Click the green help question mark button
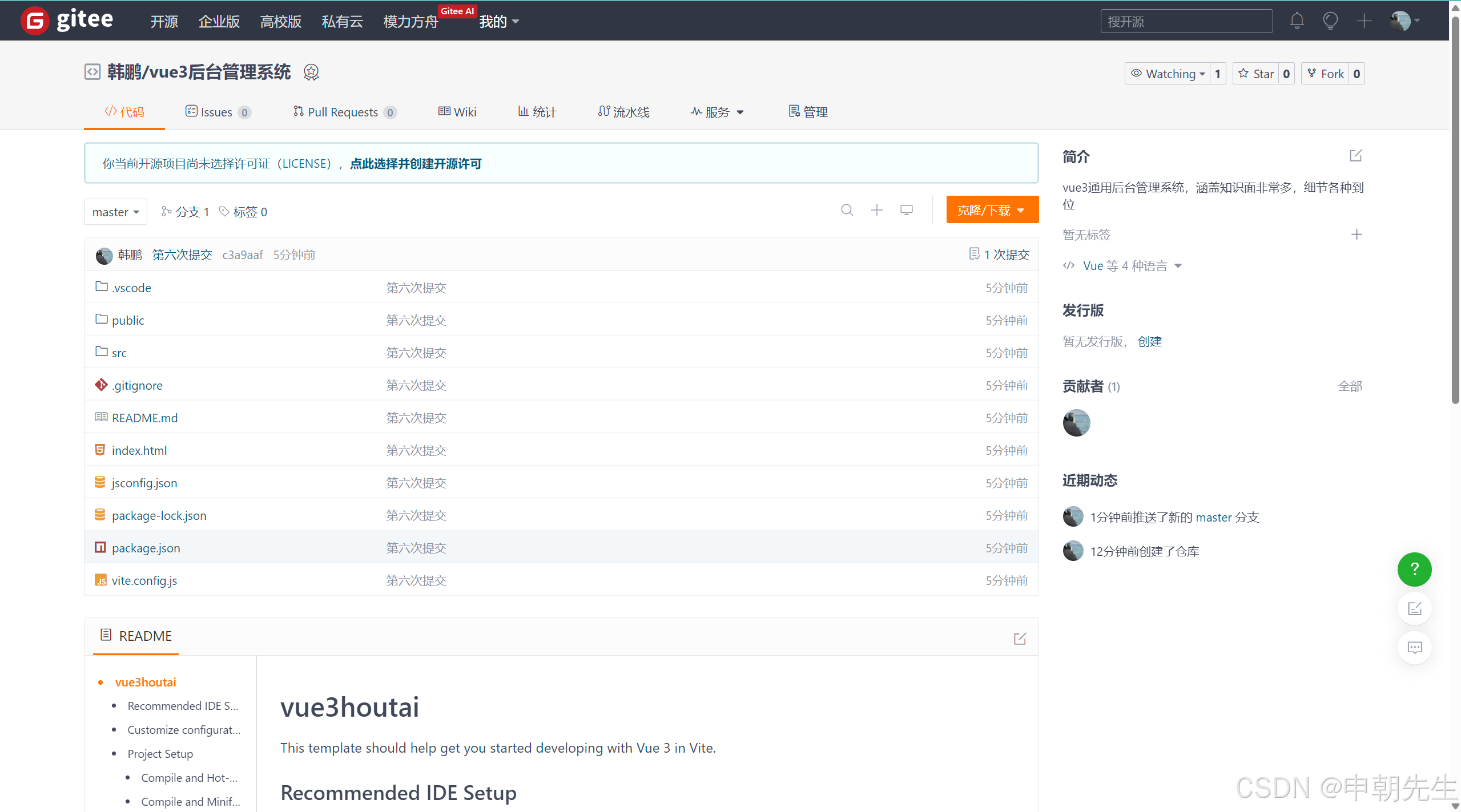The image size is (1461, 812). point(1414,569)
